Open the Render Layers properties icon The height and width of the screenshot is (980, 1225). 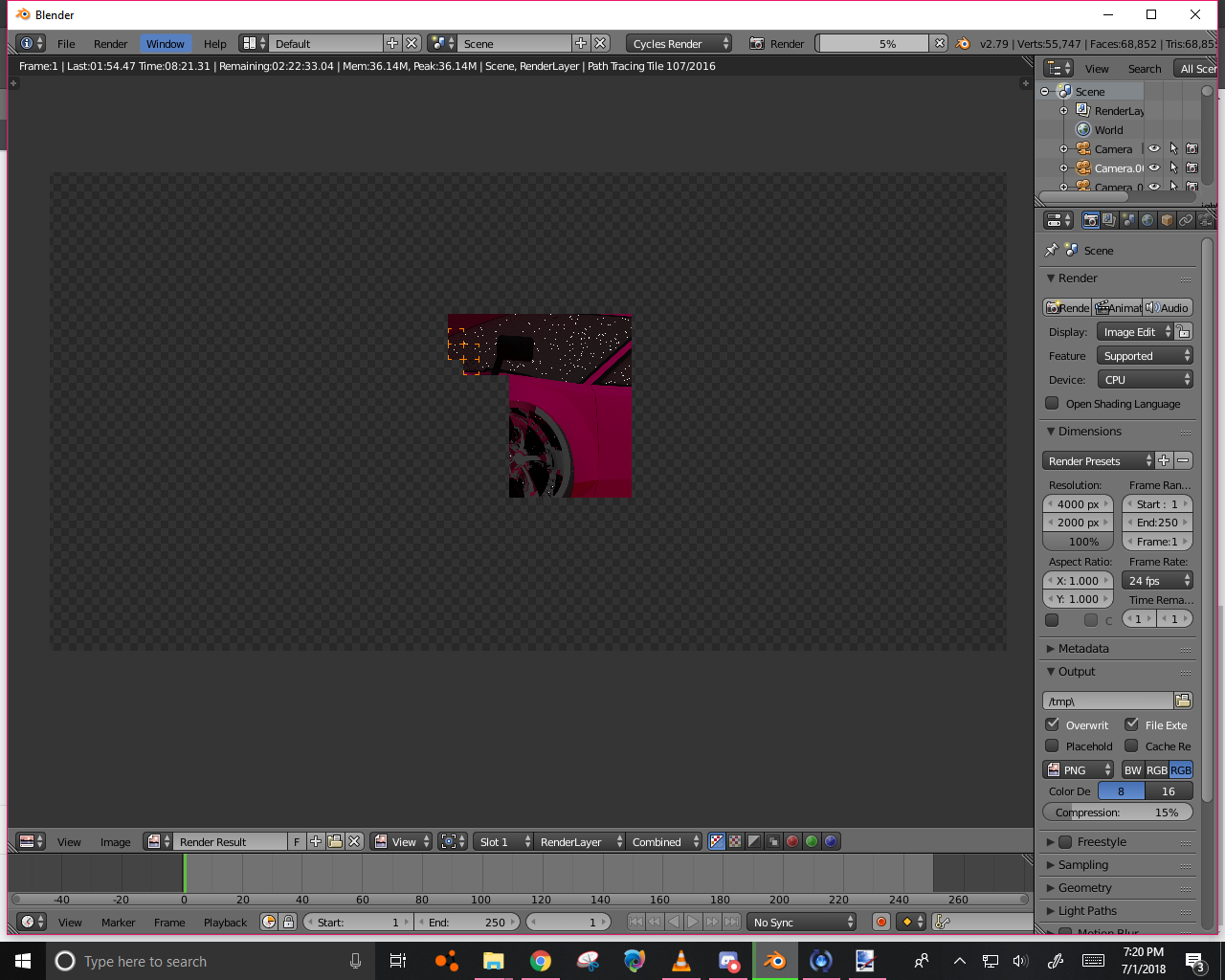pyautogui.click(x=1109, y=220)
